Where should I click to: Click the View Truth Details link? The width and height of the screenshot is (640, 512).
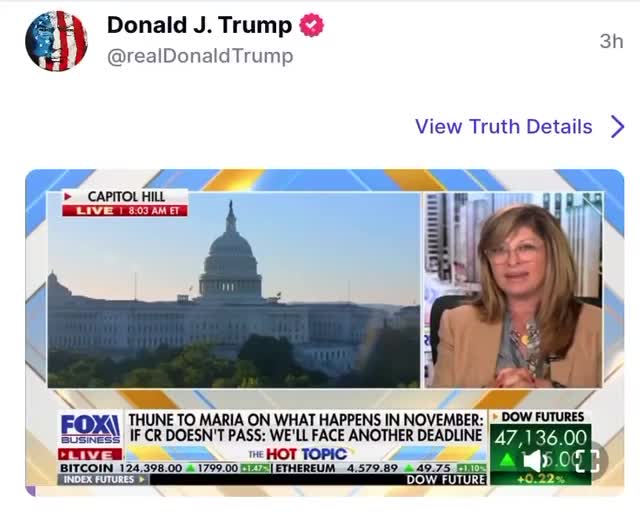tap(504, 126)
